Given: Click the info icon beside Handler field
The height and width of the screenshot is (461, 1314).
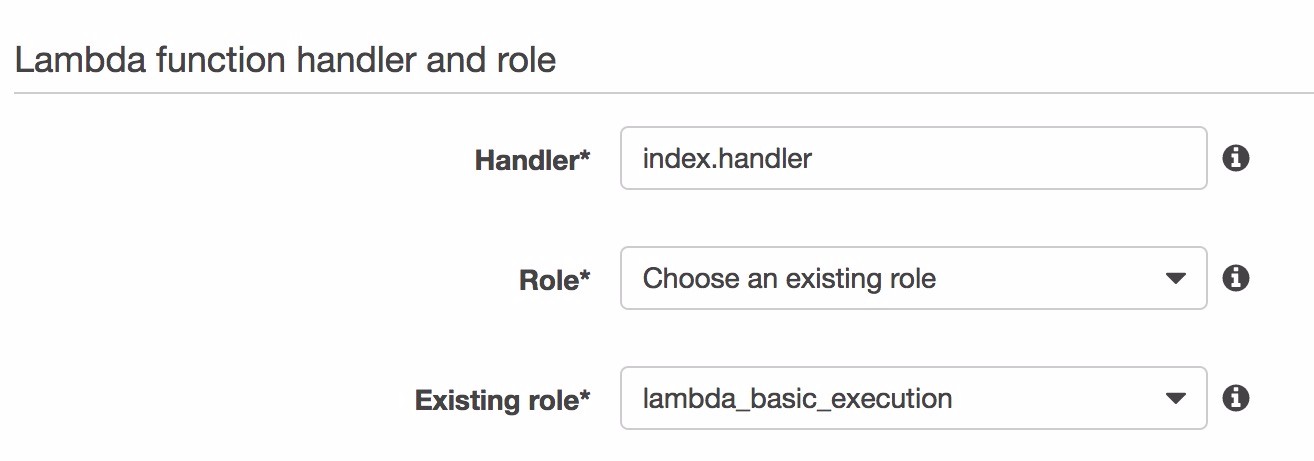Looking at the screenshot, I should point(1236,158).
